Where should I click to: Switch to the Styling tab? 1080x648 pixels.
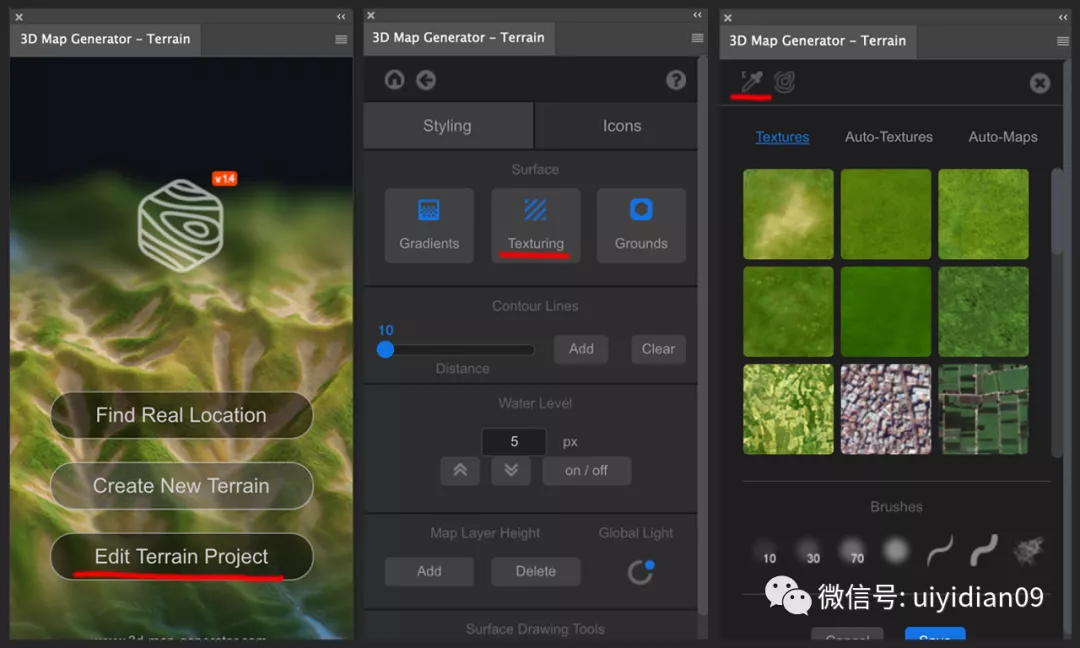coord(448,126)
